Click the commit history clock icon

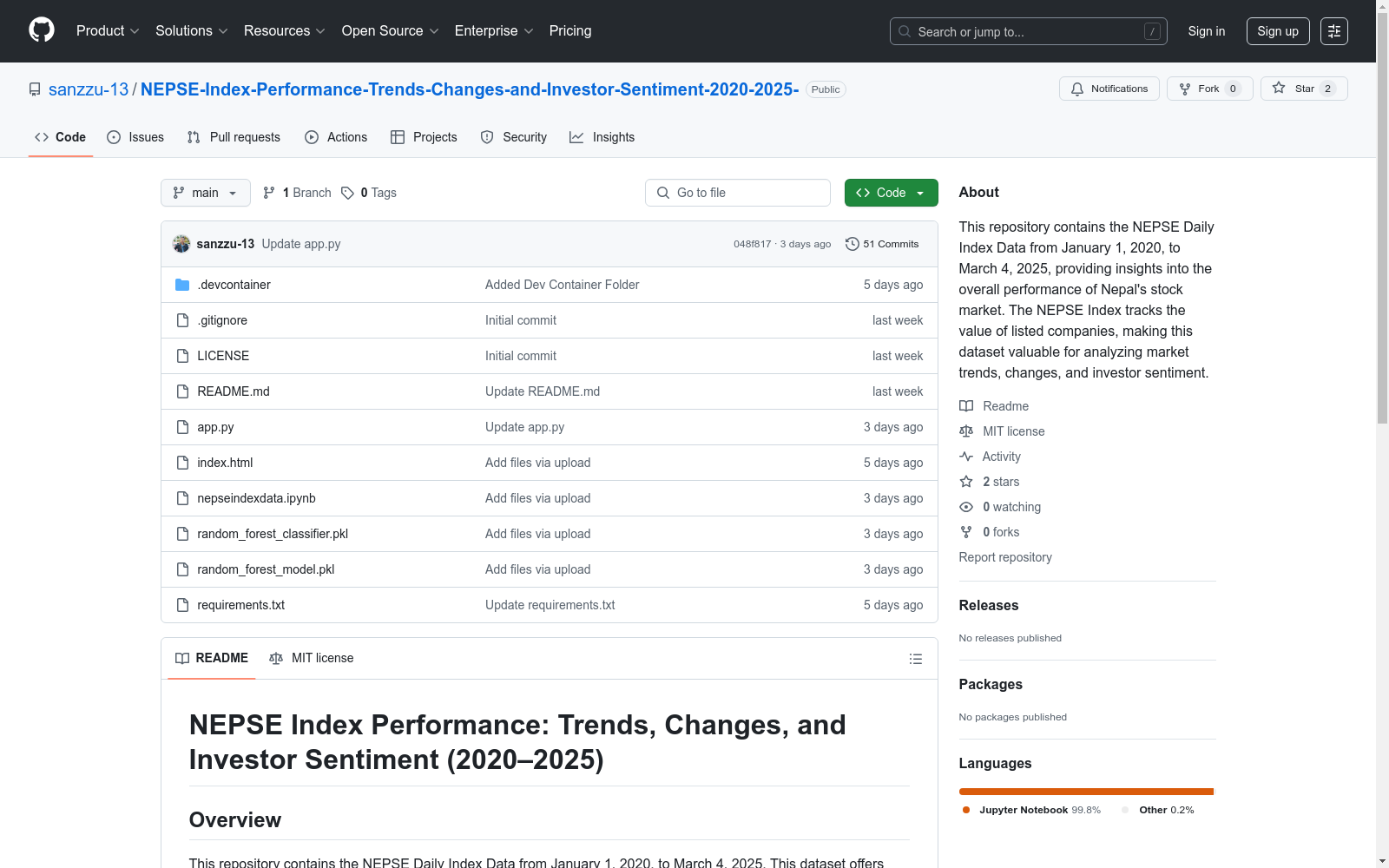pos(852,244)
